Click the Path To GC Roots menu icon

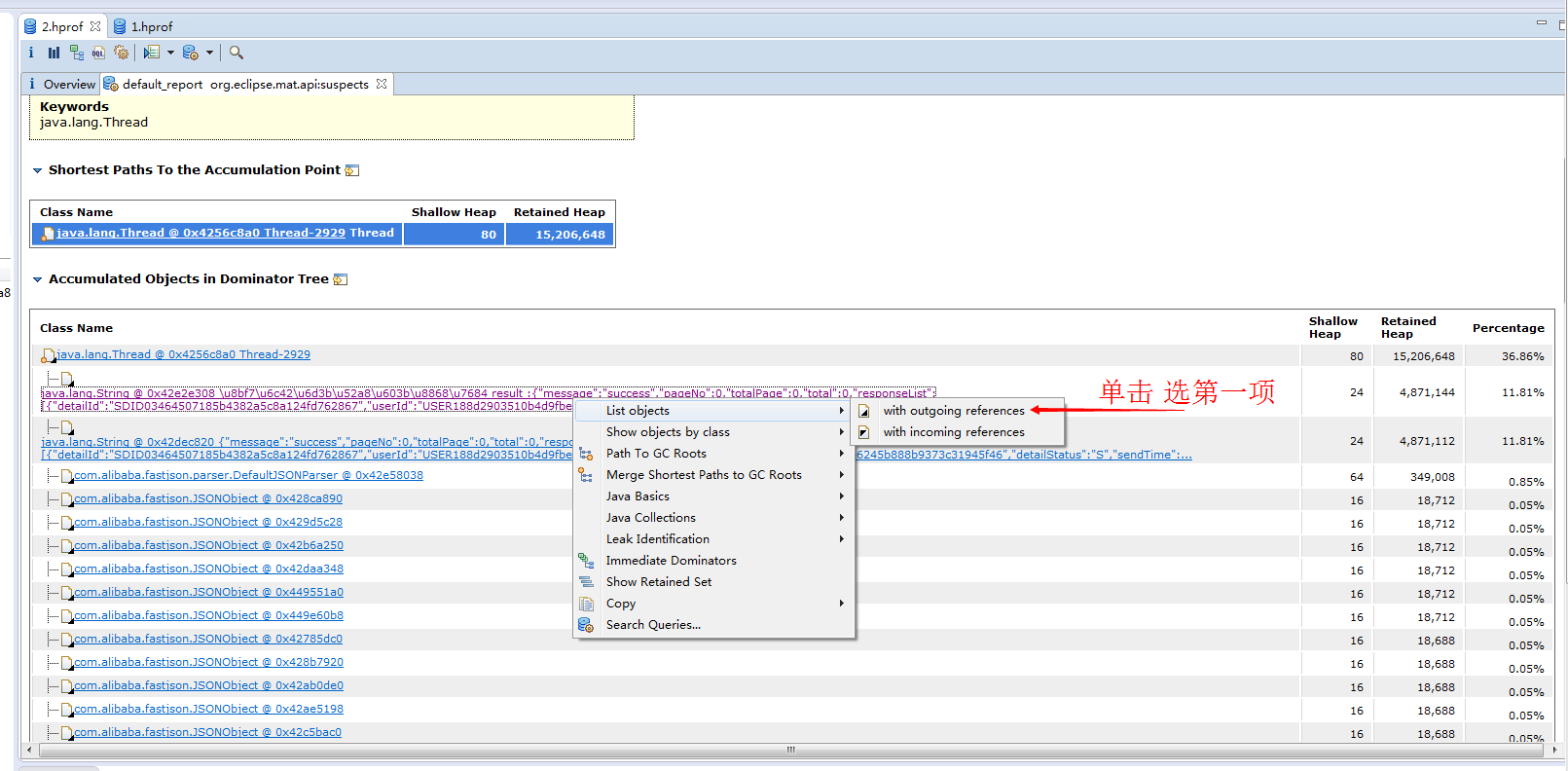[586, 454]
